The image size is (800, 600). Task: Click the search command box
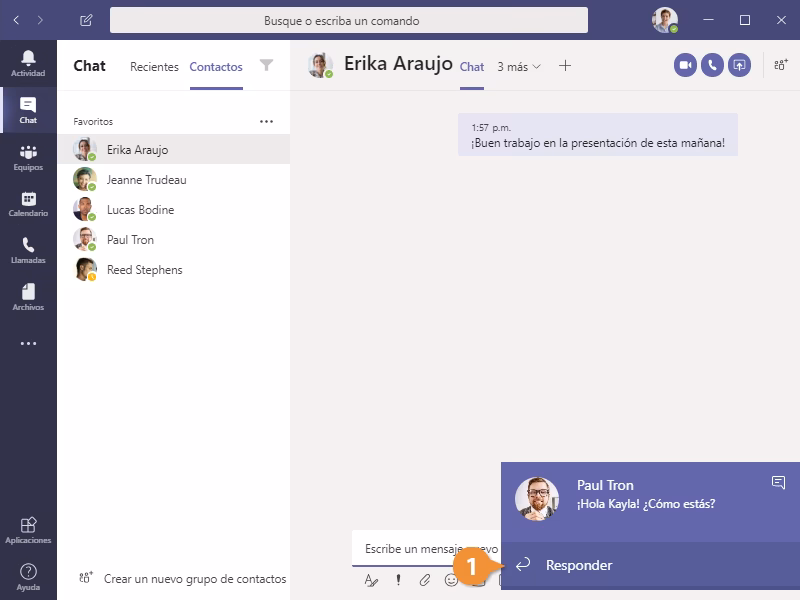(348, 20)
